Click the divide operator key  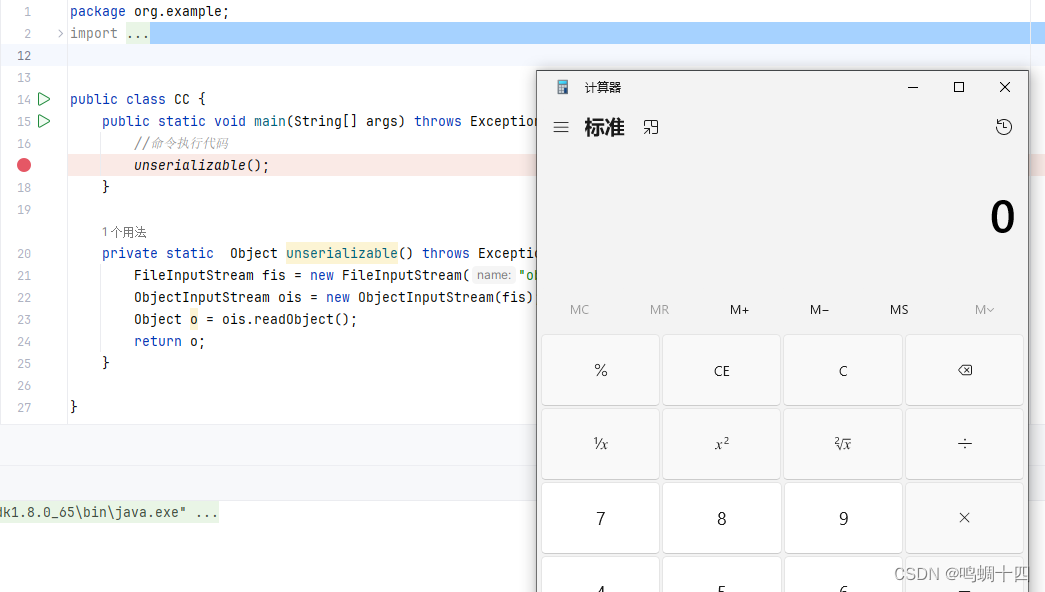click(964, 443)
